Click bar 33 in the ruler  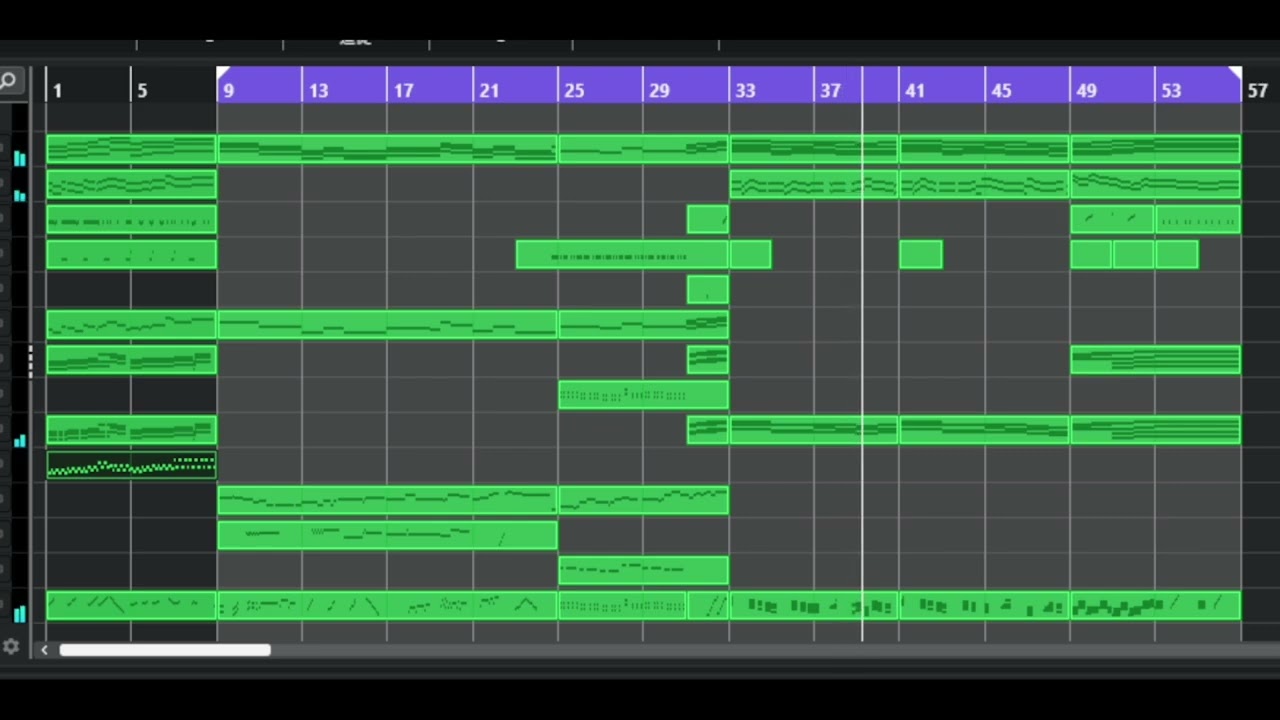745,91
